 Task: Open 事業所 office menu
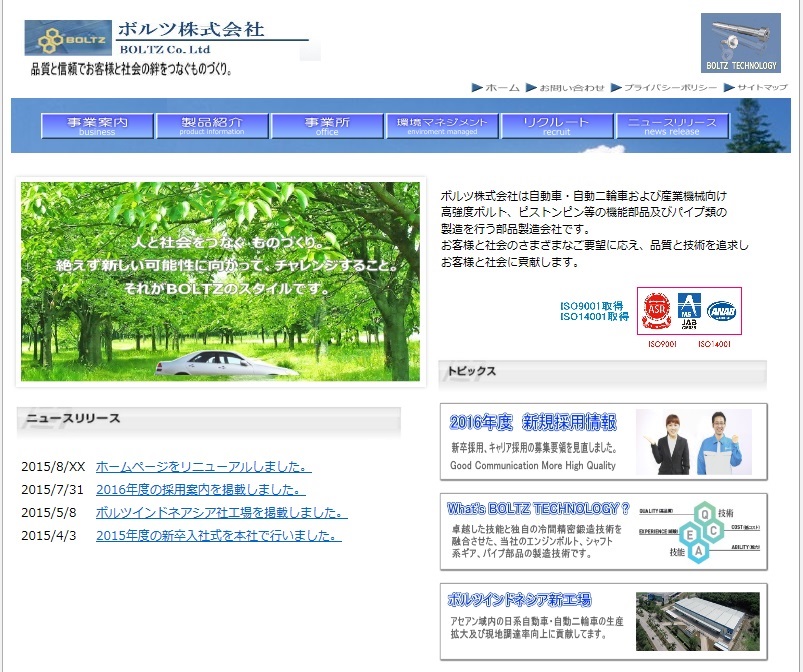(327, 126)
